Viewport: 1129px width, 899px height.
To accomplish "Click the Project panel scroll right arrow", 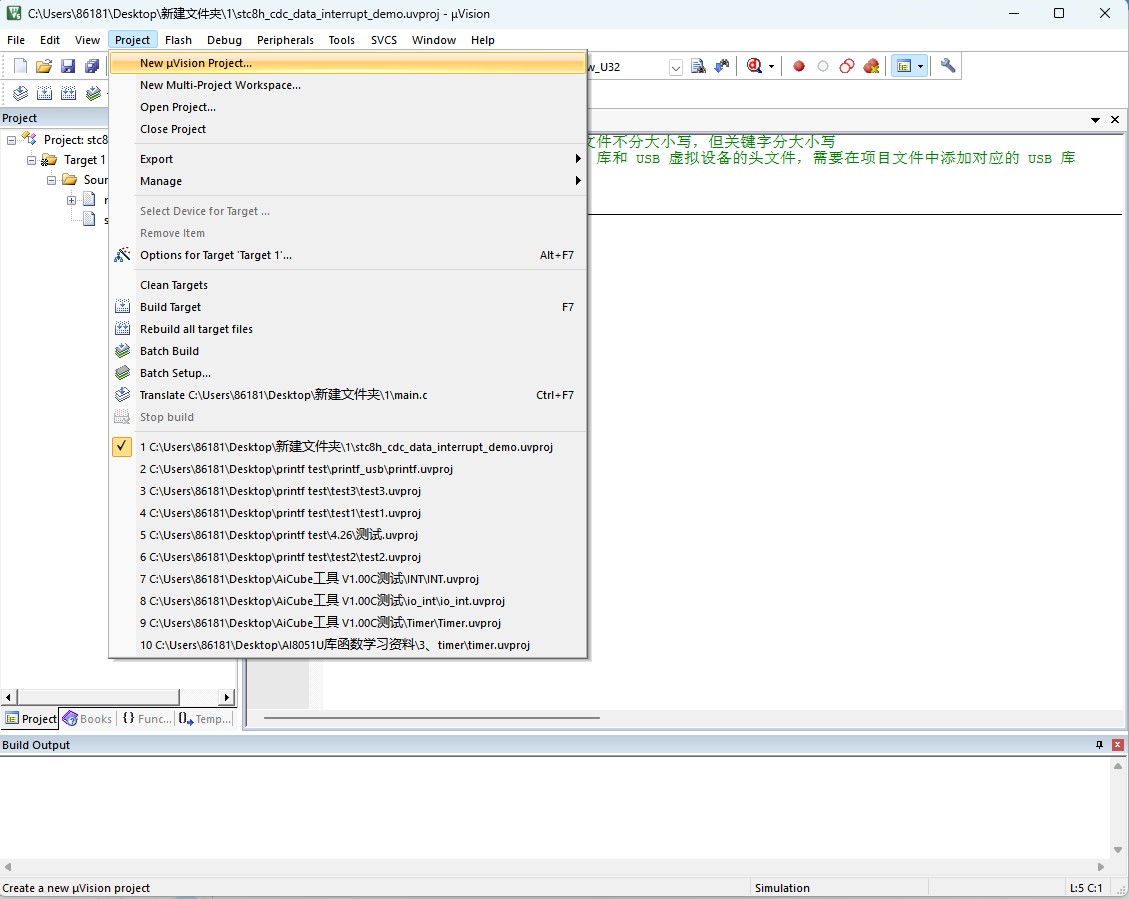I will pyautogui.click(x=226, y=697).
